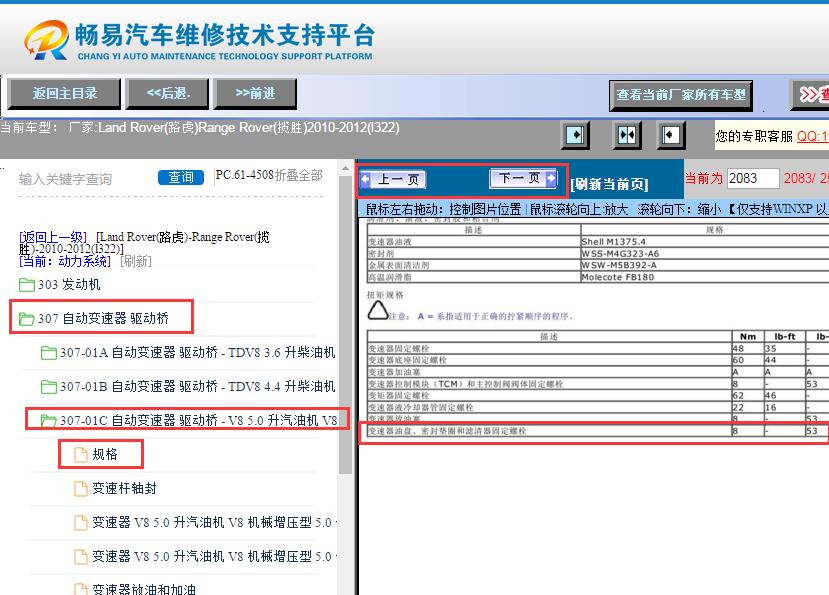Click the current page number field 2083
Viewport: 829px width, 595px height.
[753, 178]
